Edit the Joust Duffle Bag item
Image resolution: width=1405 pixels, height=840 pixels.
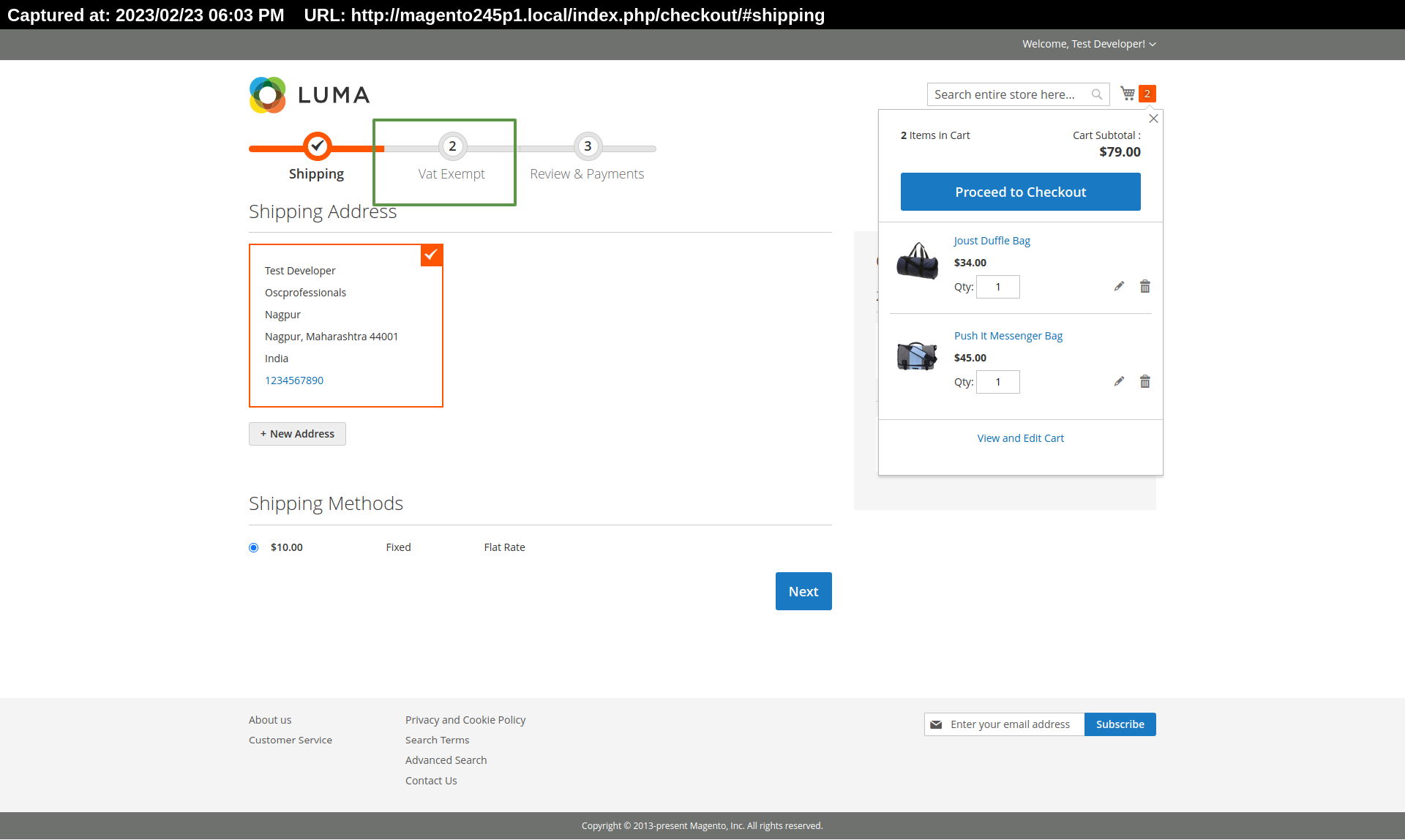coord(1119,286)
